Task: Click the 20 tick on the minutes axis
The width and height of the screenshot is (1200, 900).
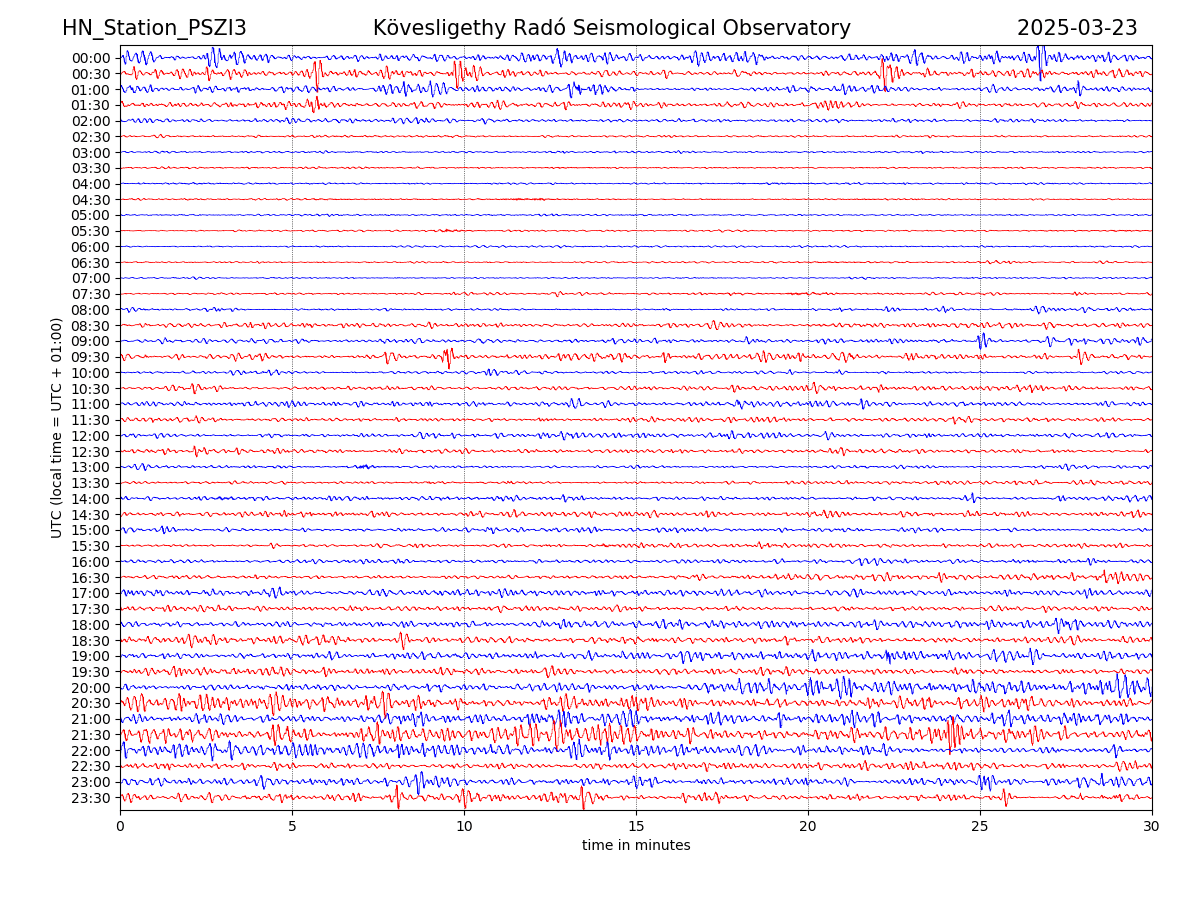Action: 808,827
